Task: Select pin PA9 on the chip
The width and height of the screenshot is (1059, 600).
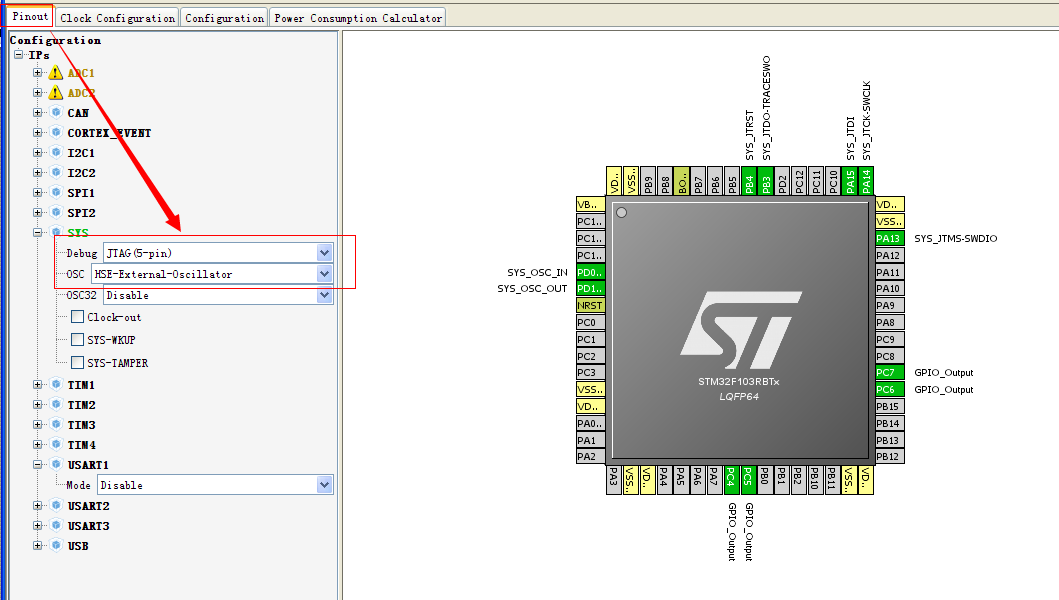Action: (x=889, y=306)
